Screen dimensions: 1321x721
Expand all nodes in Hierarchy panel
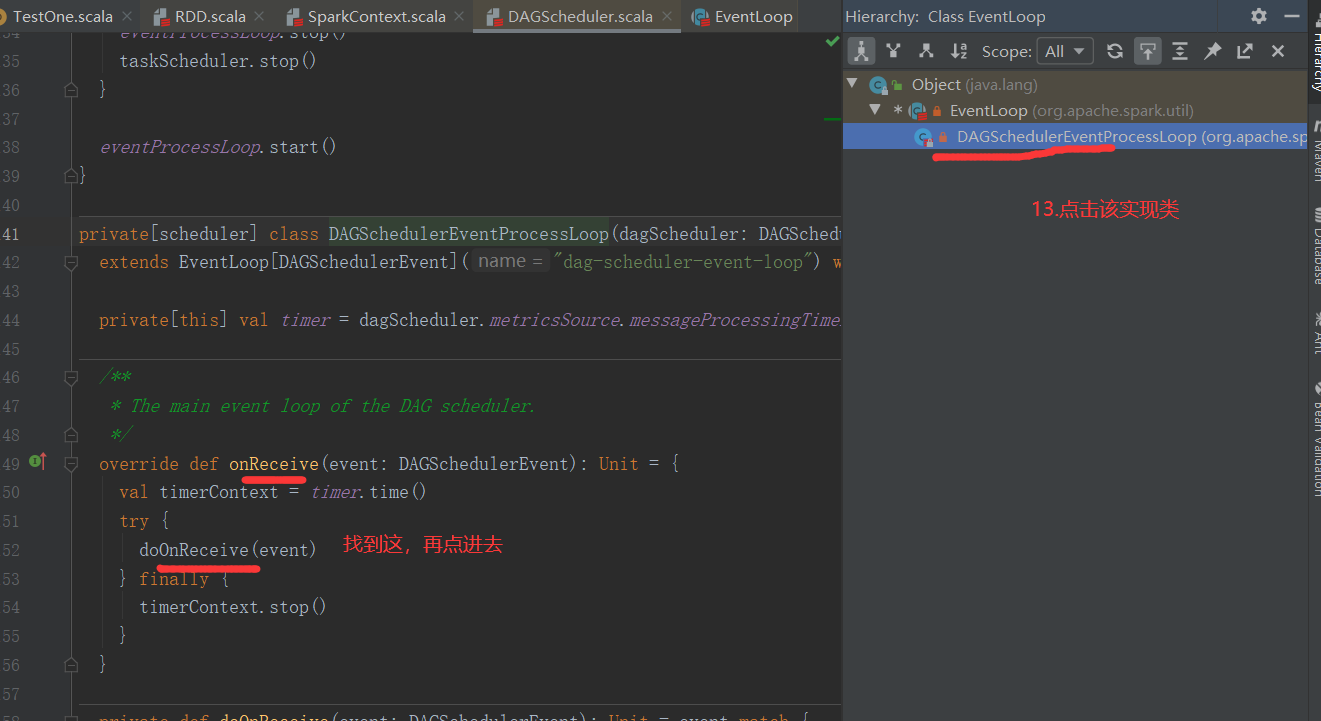coord(1180,51)
